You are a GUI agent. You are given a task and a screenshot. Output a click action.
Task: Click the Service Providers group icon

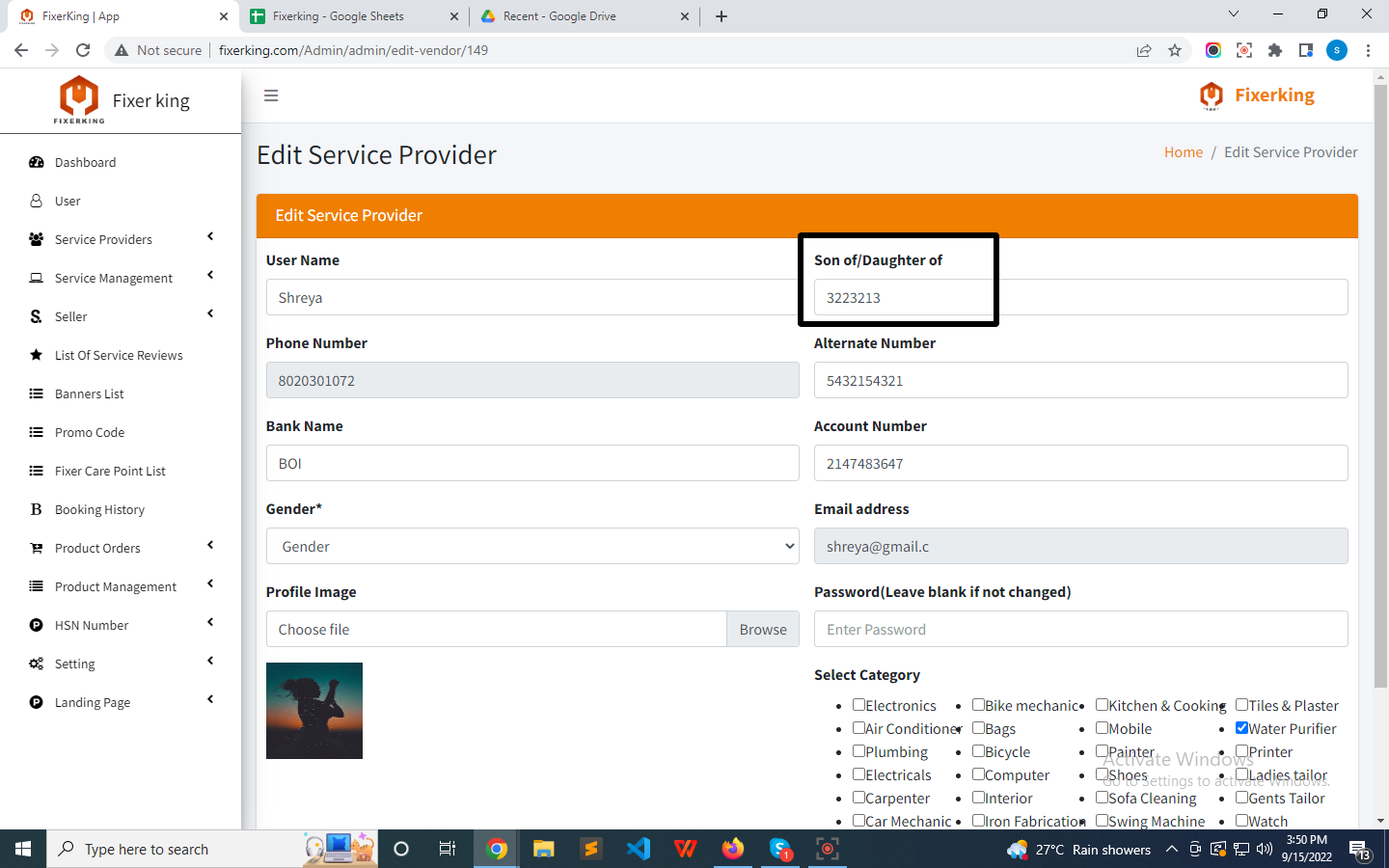(x=37, y=239)
